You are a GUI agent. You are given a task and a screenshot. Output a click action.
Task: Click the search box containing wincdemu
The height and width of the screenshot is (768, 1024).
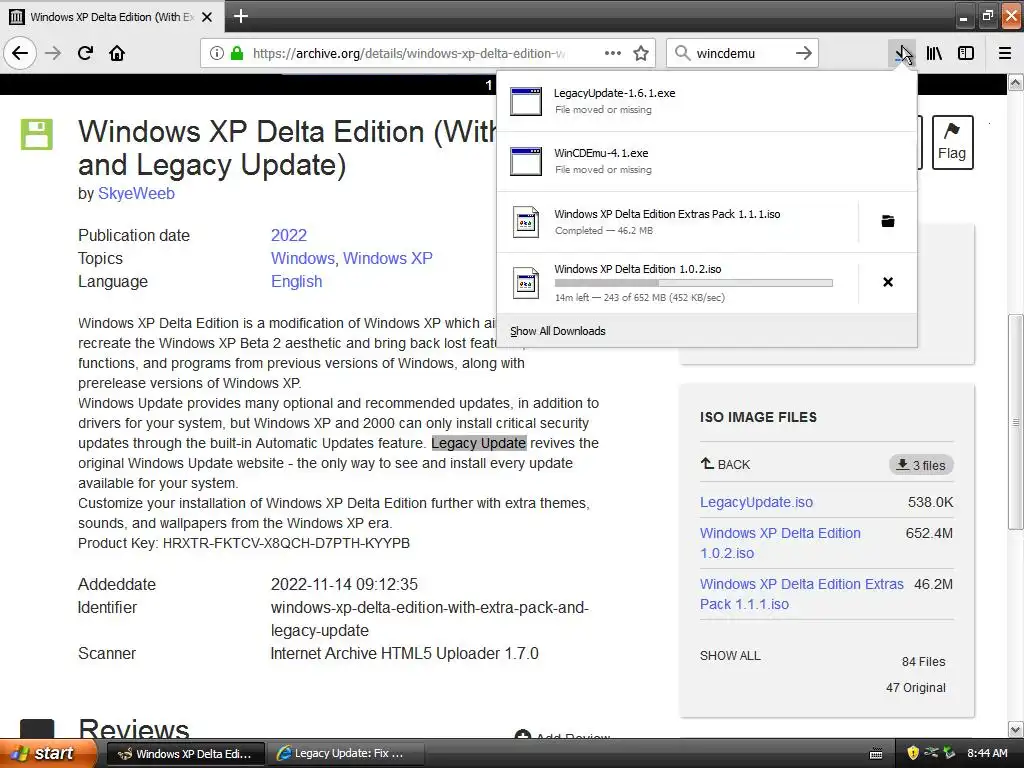741,53
